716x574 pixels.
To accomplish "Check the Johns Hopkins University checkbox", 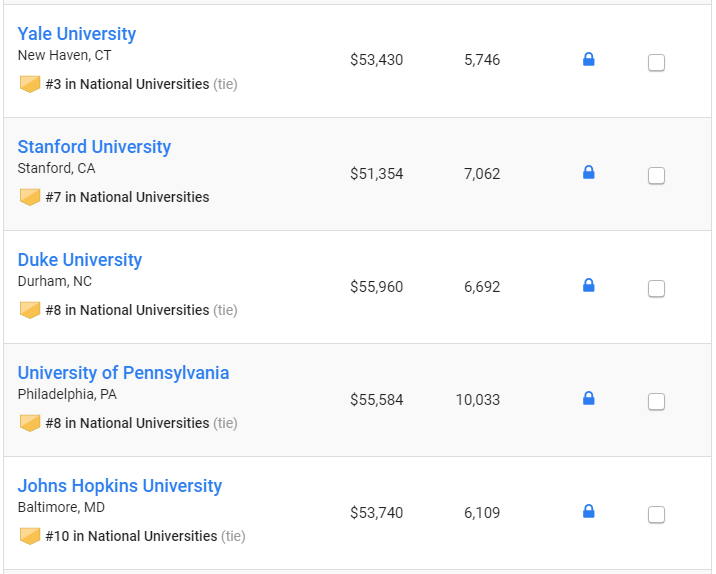I will (656, 515).
